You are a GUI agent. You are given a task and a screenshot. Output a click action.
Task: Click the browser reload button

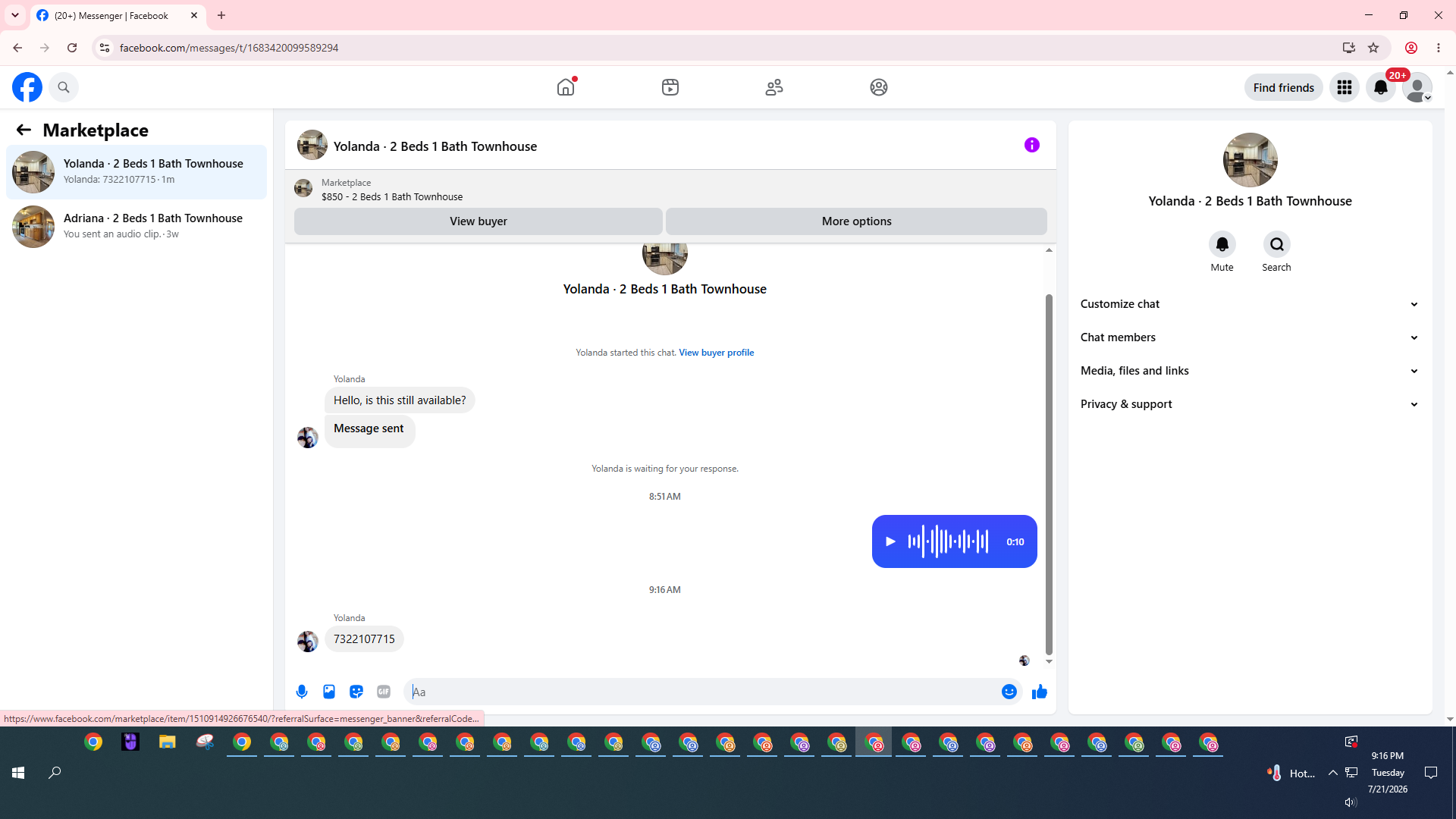coord(72,48)
